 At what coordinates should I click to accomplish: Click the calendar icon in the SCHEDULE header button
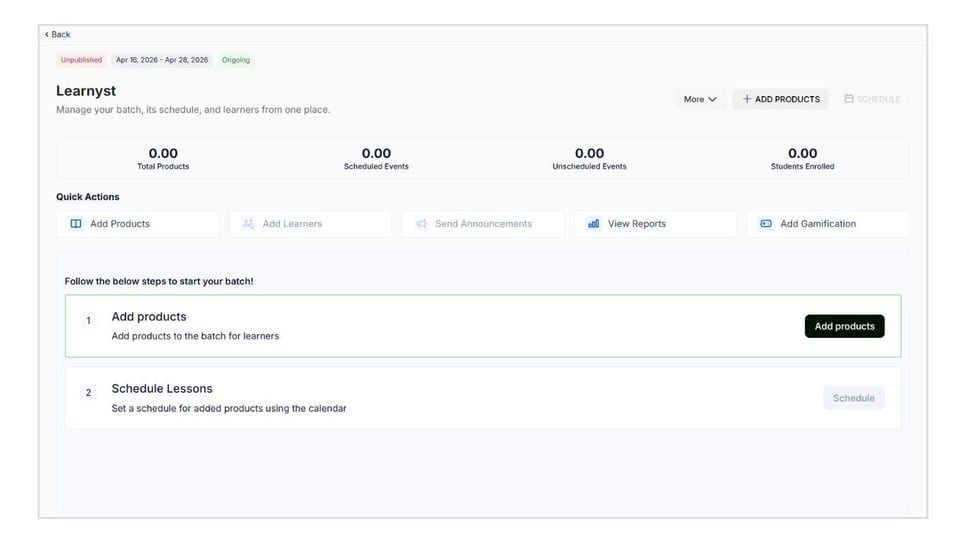[x=849, y=99]
